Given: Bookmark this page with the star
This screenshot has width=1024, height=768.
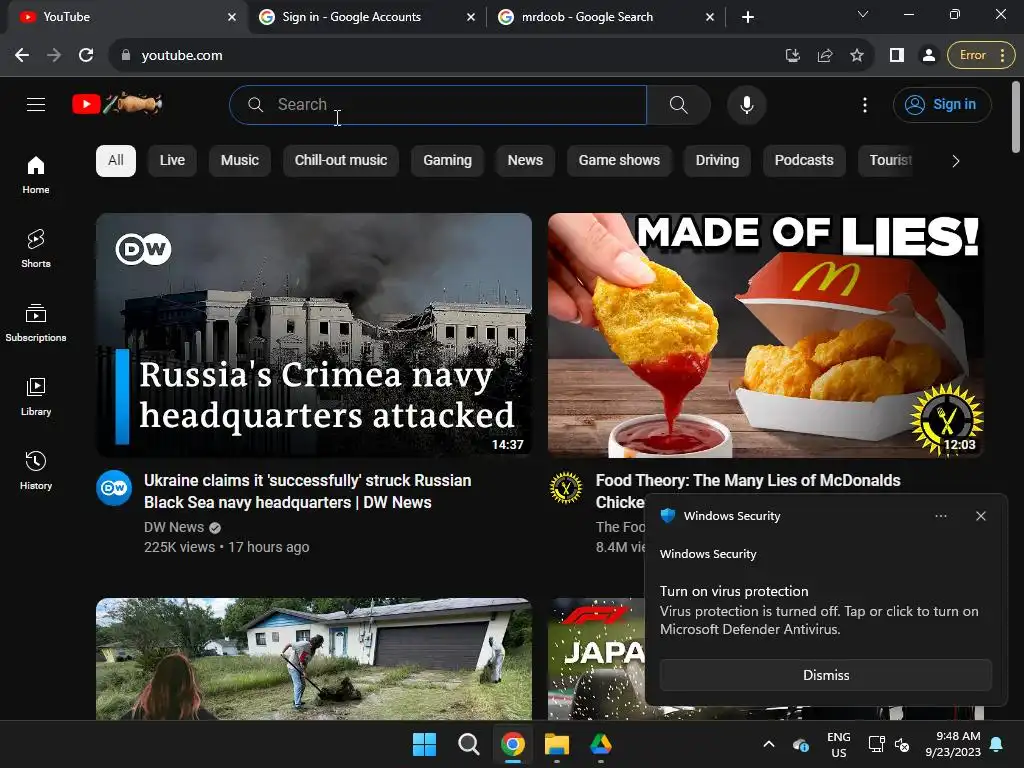Looking at the screenshot, I should 857,56.
